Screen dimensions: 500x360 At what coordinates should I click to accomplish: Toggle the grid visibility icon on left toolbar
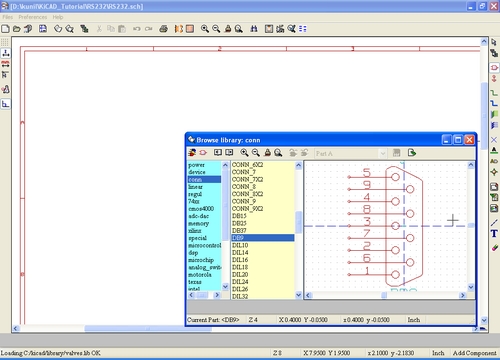[x=5, y=42]
